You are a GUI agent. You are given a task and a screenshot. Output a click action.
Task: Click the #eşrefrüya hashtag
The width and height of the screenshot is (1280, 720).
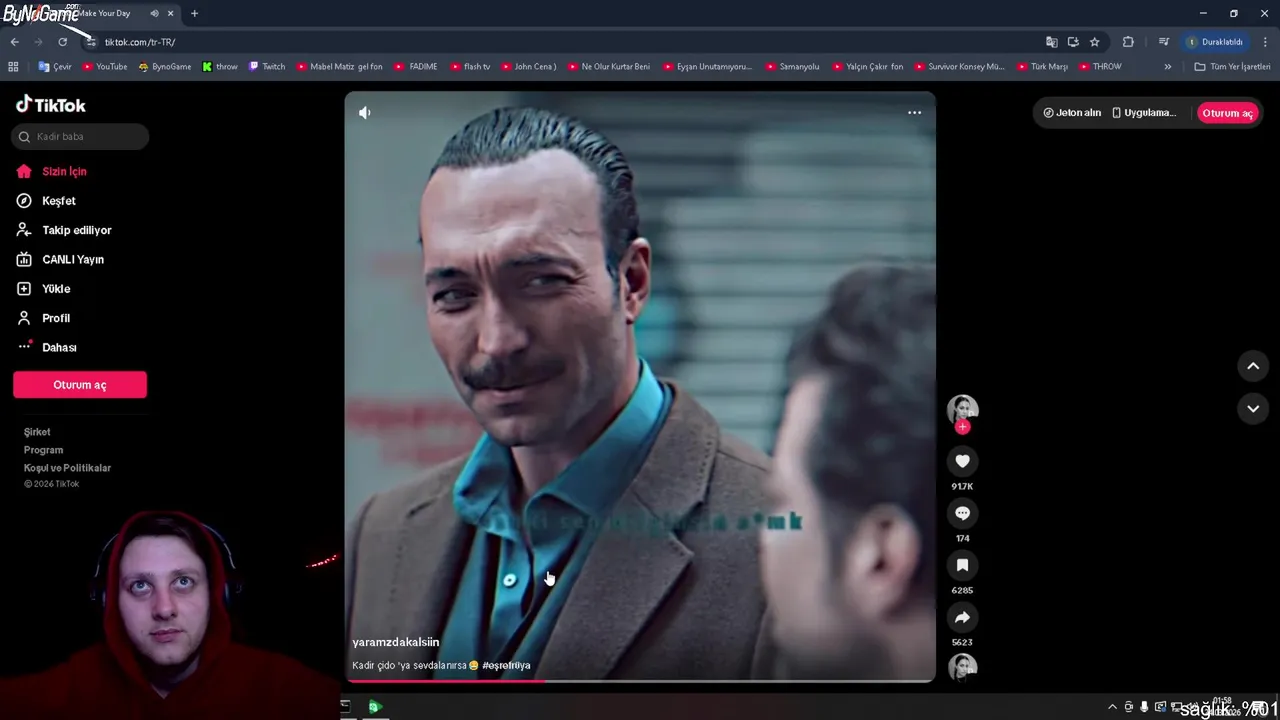(506, 665)
